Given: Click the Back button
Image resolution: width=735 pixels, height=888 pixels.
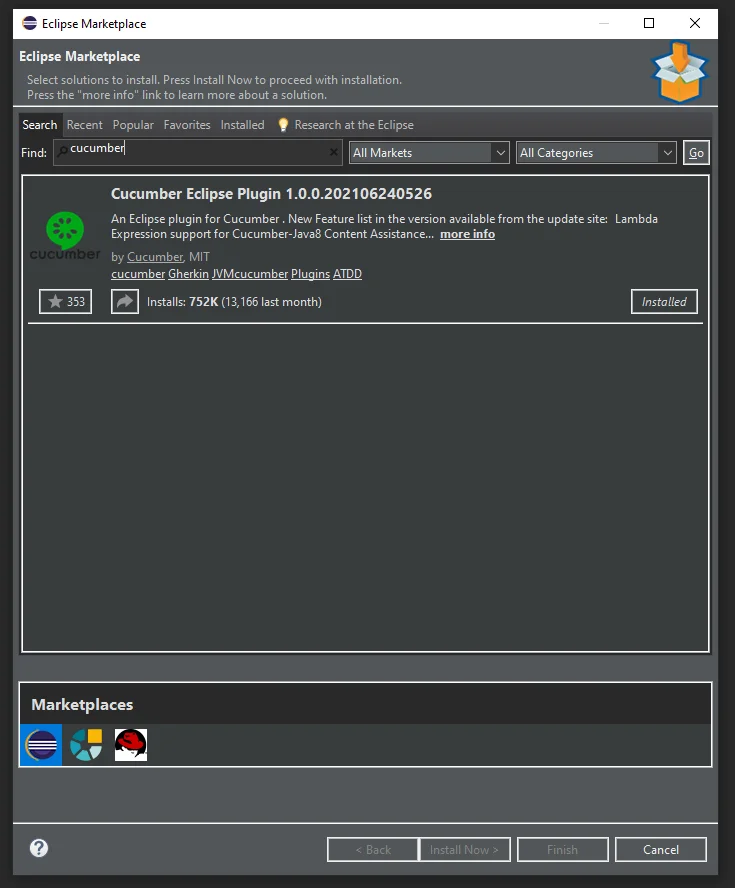Looking at the screenshot, I should (x=373, y=849).
